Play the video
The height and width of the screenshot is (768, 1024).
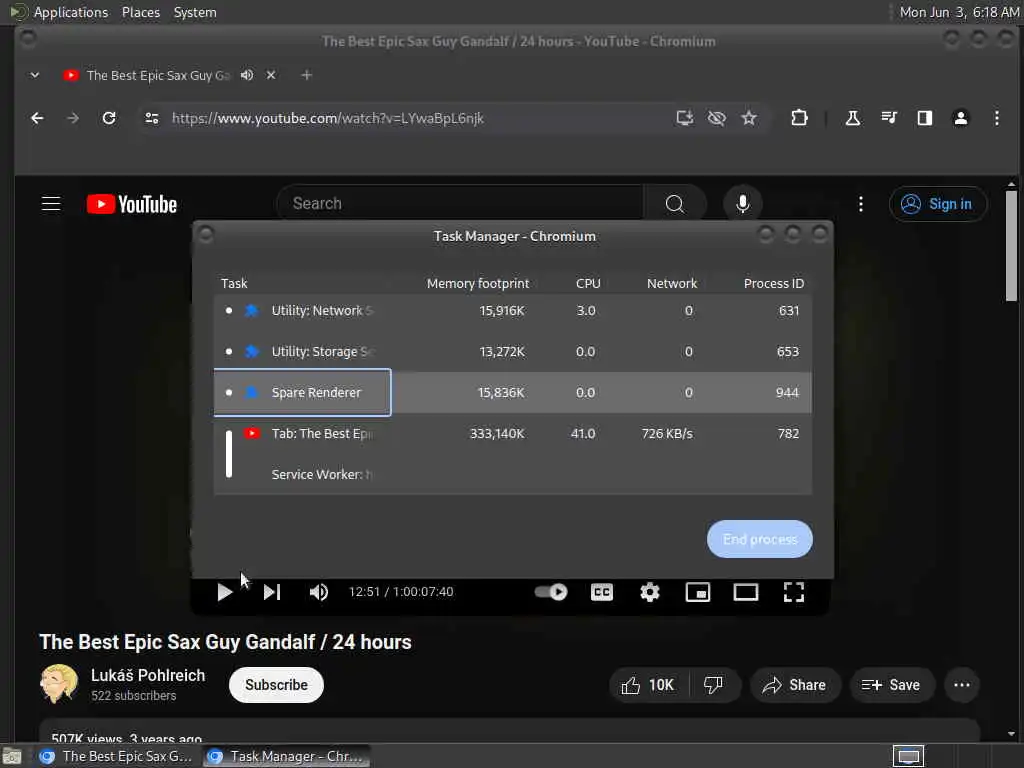pyautogui.click(x=225, y=592)
